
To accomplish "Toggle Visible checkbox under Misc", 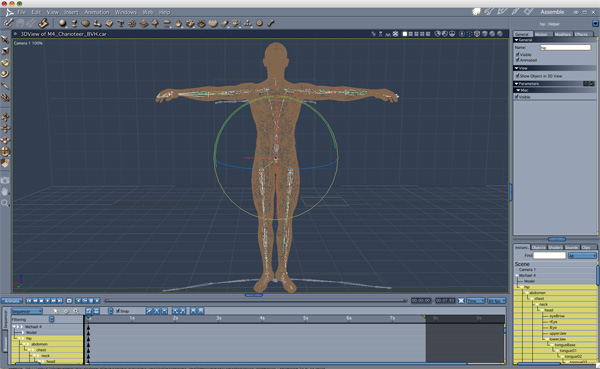I will (517, 97).
